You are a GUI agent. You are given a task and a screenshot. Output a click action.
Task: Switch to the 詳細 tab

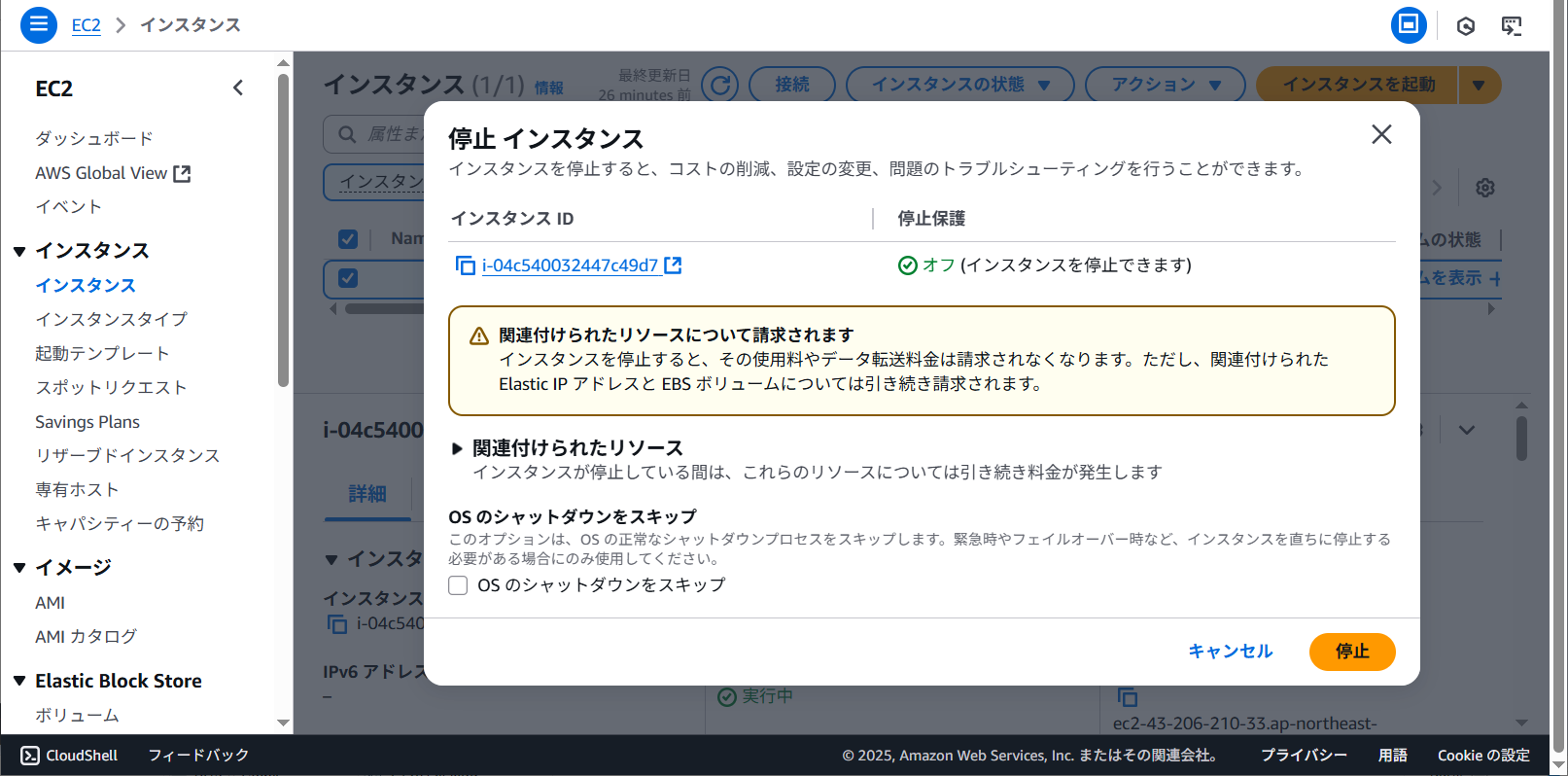367,494
